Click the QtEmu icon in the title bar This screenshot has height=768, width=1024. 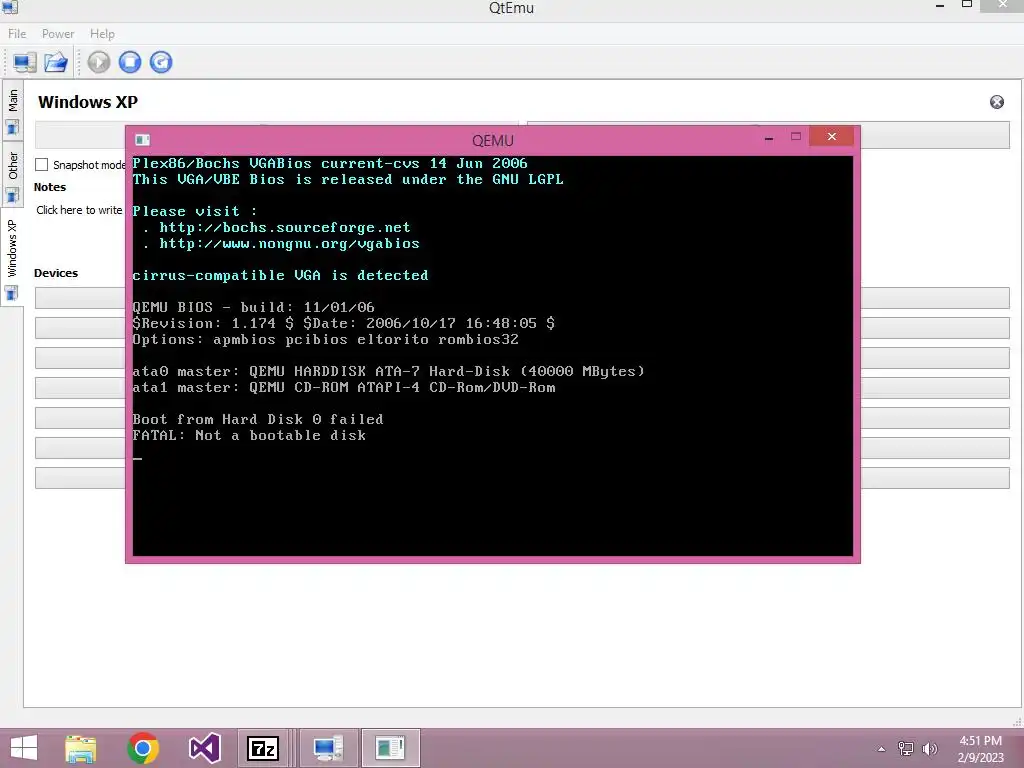10,7
